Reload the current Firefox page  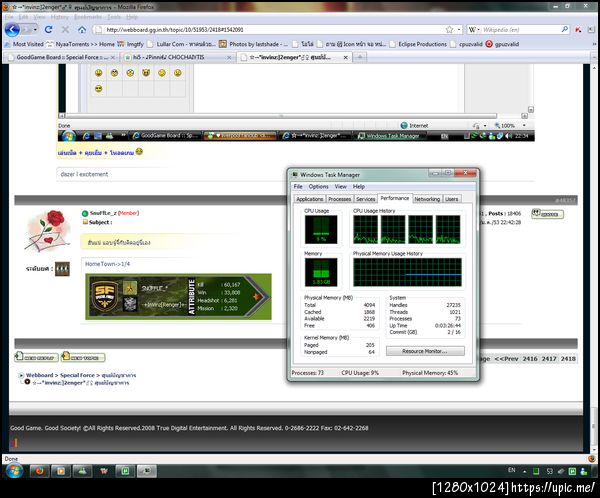48,29
